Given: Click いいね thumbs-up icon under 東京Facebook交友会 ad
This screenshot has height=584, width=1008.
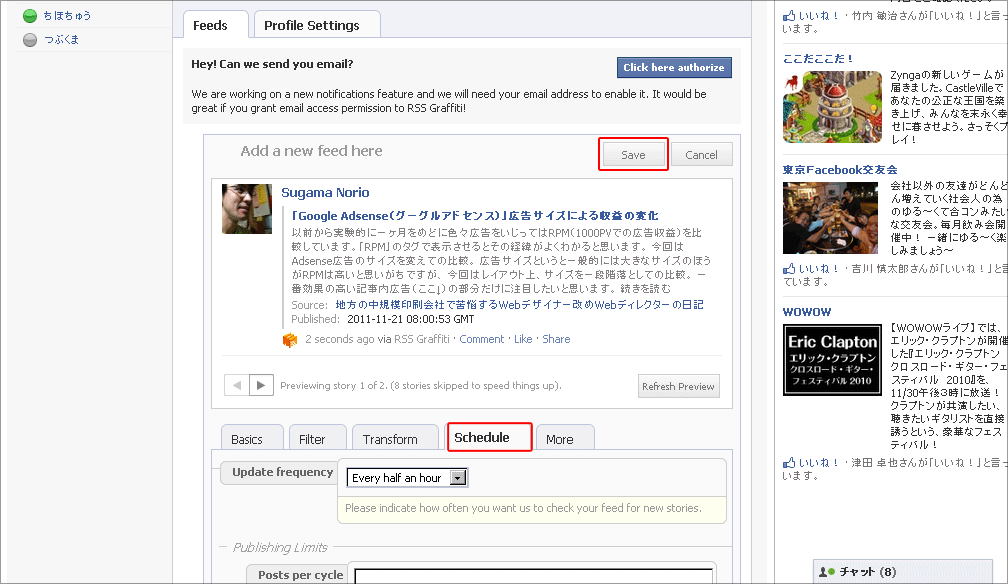Looking at the screenshot, I should (x=789, y=268).
